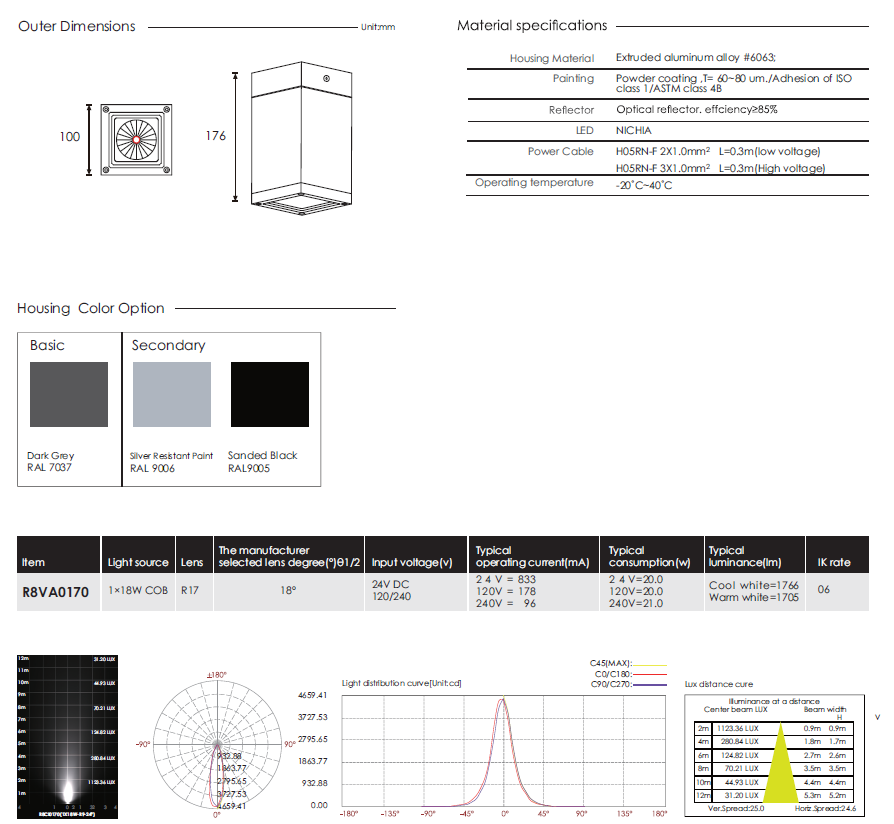
Task: Click the Light source column header
Action: (138, 563)
